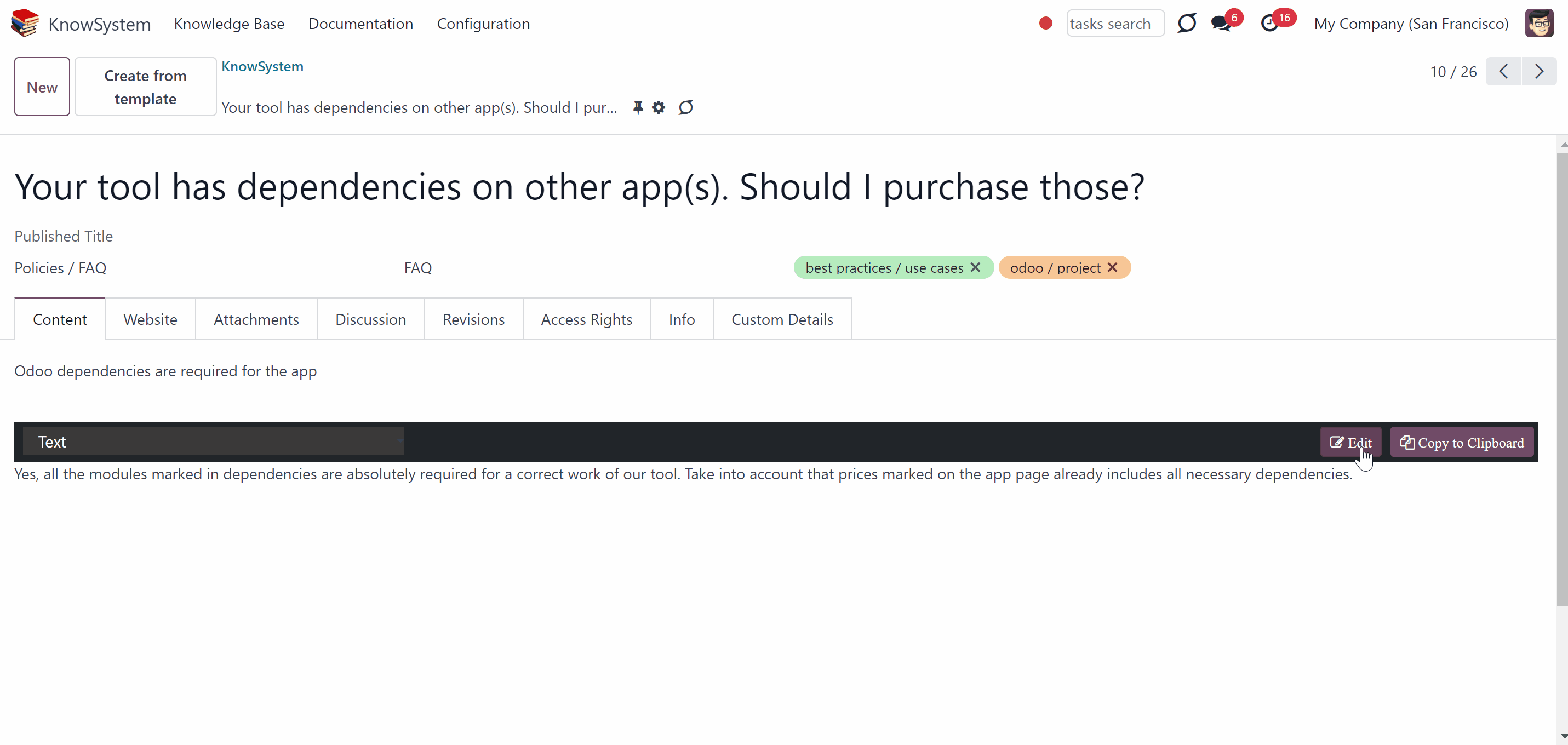Click the KnowSystem app name in navbar
1568x745 pixels.
[x=99, y=24]
